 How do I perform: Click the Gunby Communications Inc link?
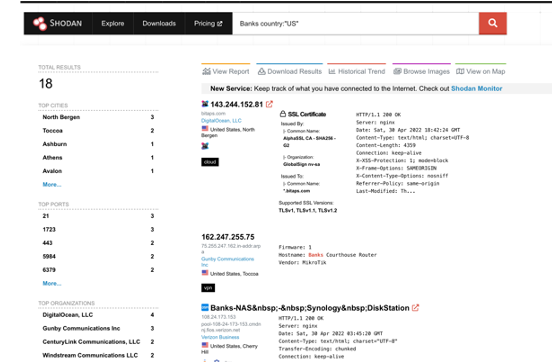pos(227,262)
